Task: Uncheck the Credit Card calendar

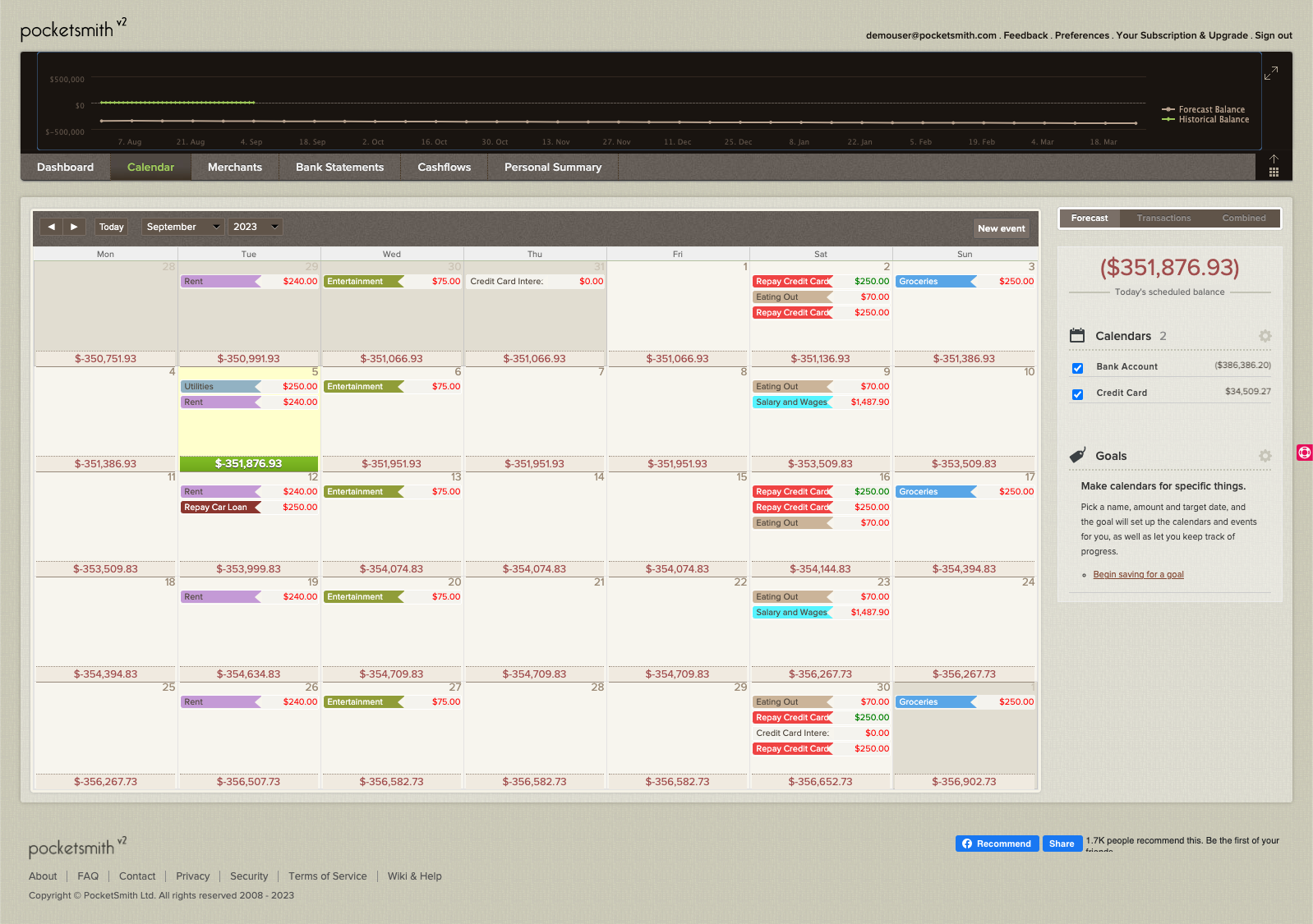Action: pyautogui.click(x=1077, y=394)
